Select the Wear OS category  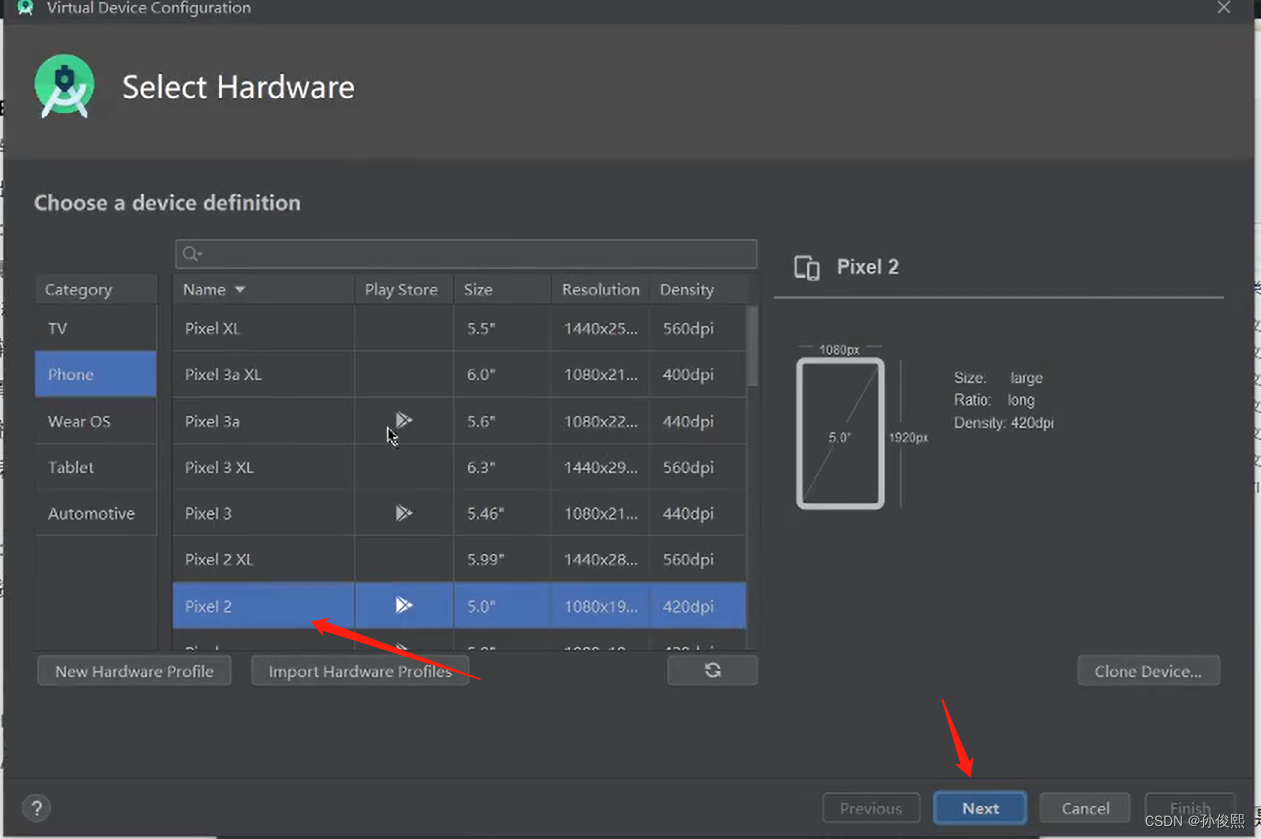[x=96, y=421]
